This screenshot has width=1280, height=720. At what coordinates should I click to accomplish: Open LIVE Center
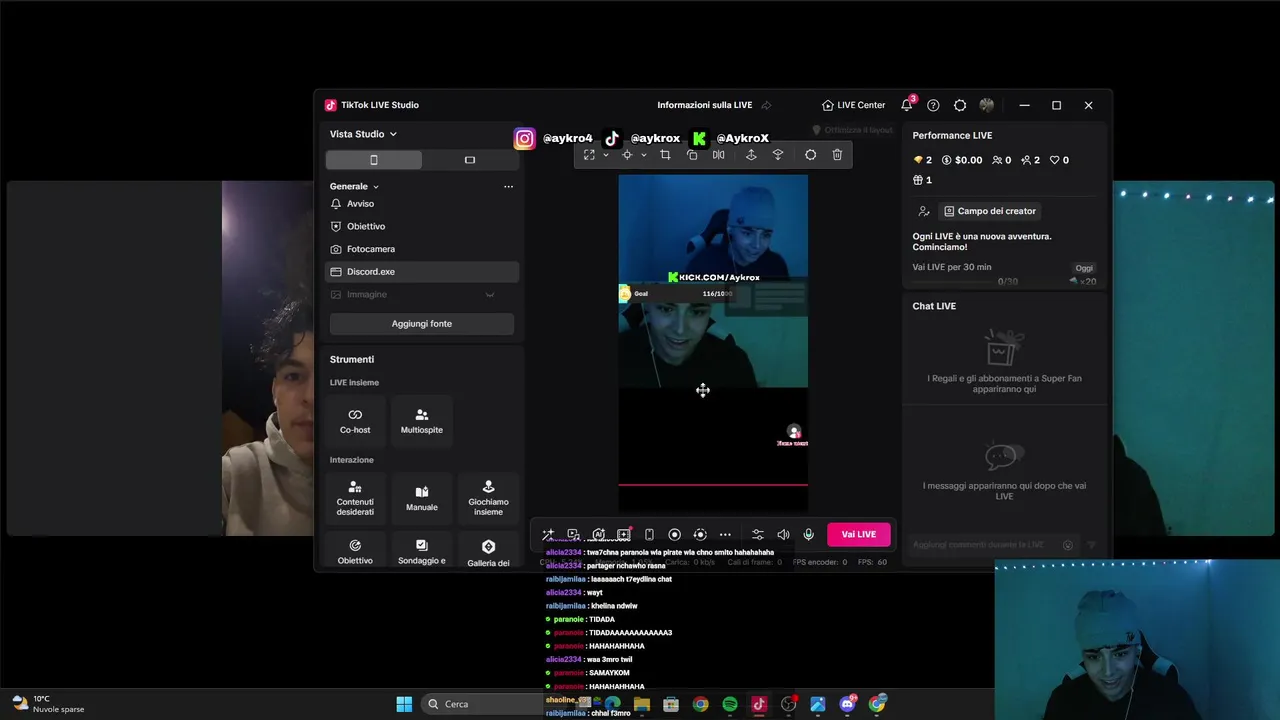click(x=853, y=105)
